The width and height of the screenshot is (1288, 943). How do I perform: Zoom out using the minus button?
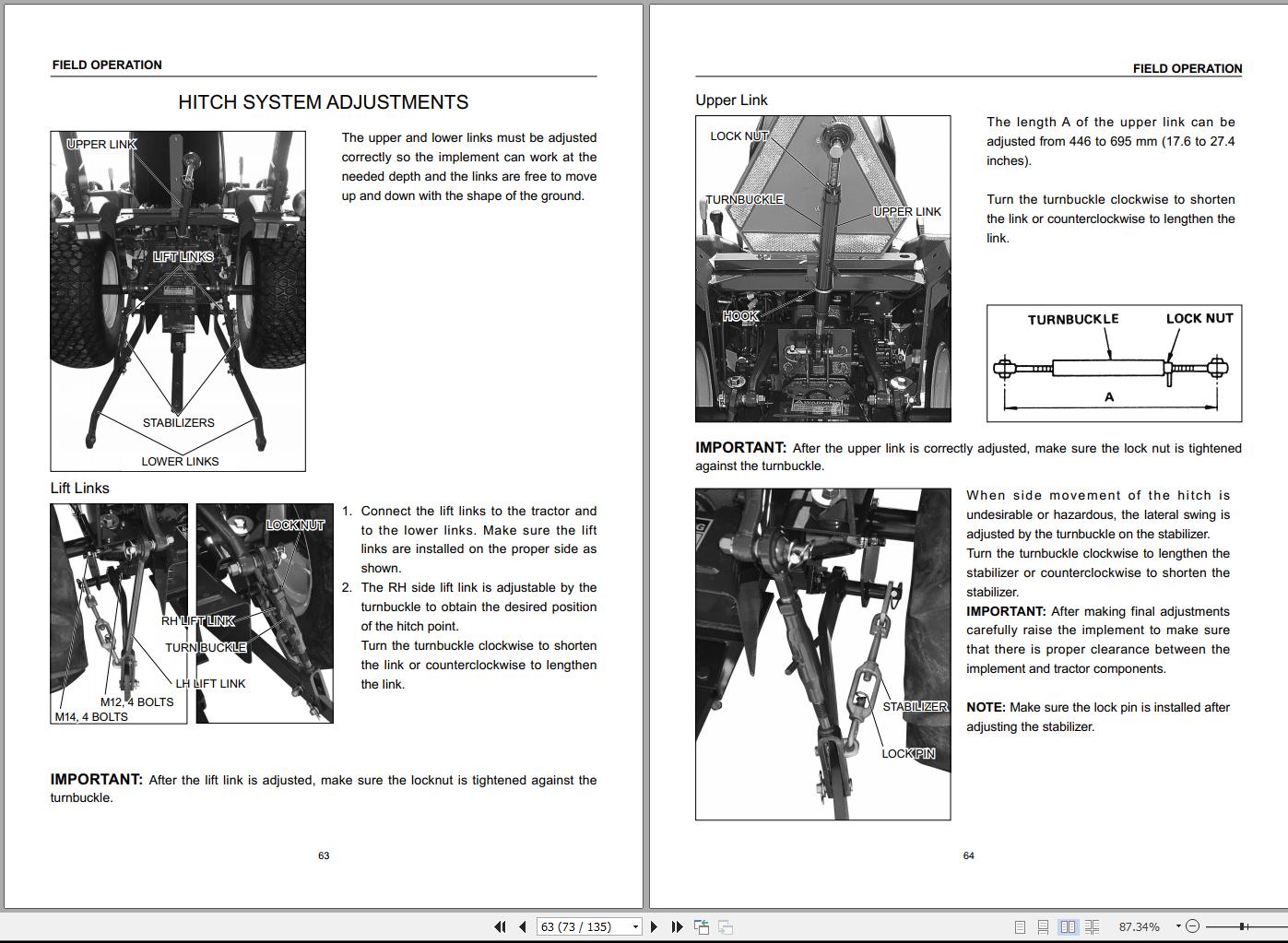click(x=1192, y=926)
